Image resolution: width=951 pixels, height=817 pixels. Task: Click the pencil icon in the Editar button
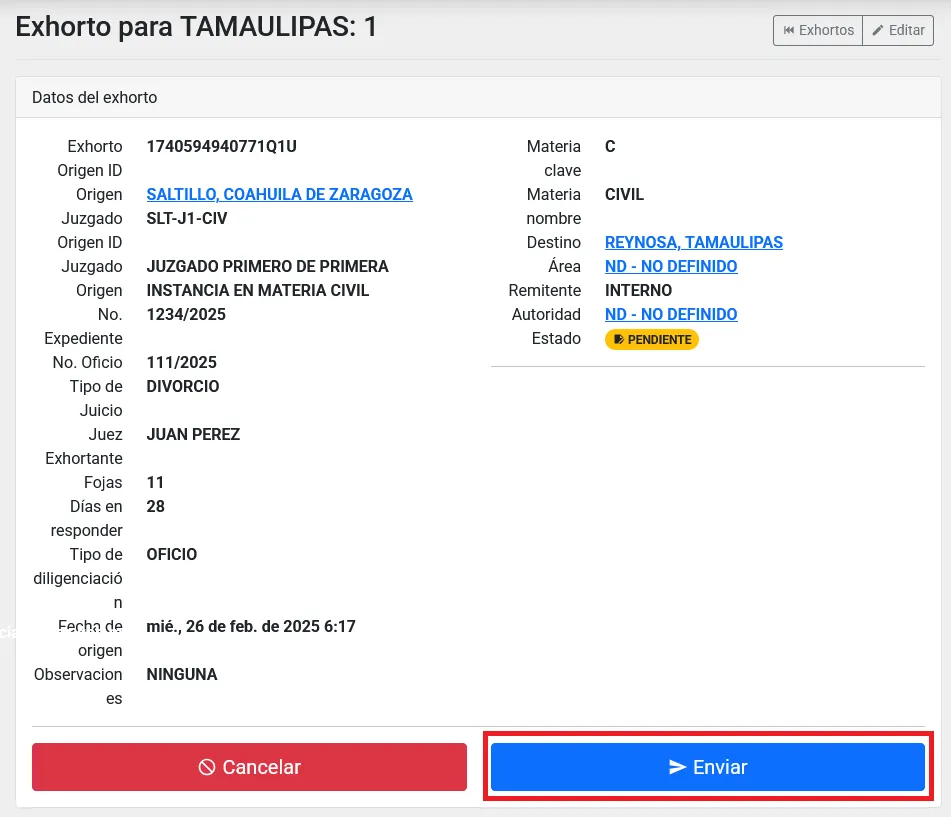(878, 30)
